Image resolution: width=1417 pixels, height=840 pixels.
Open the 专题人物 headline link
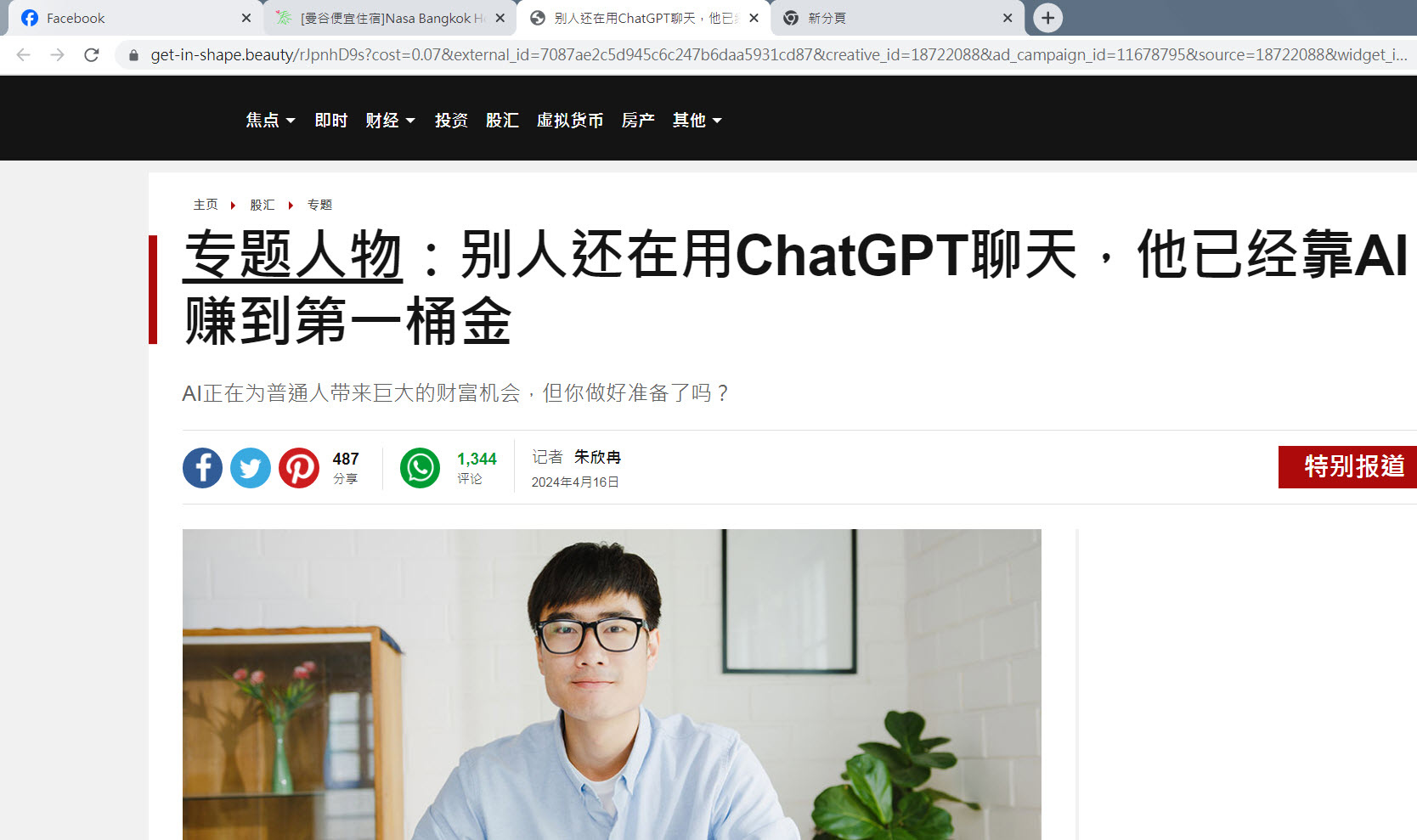(x=292, y=255)
